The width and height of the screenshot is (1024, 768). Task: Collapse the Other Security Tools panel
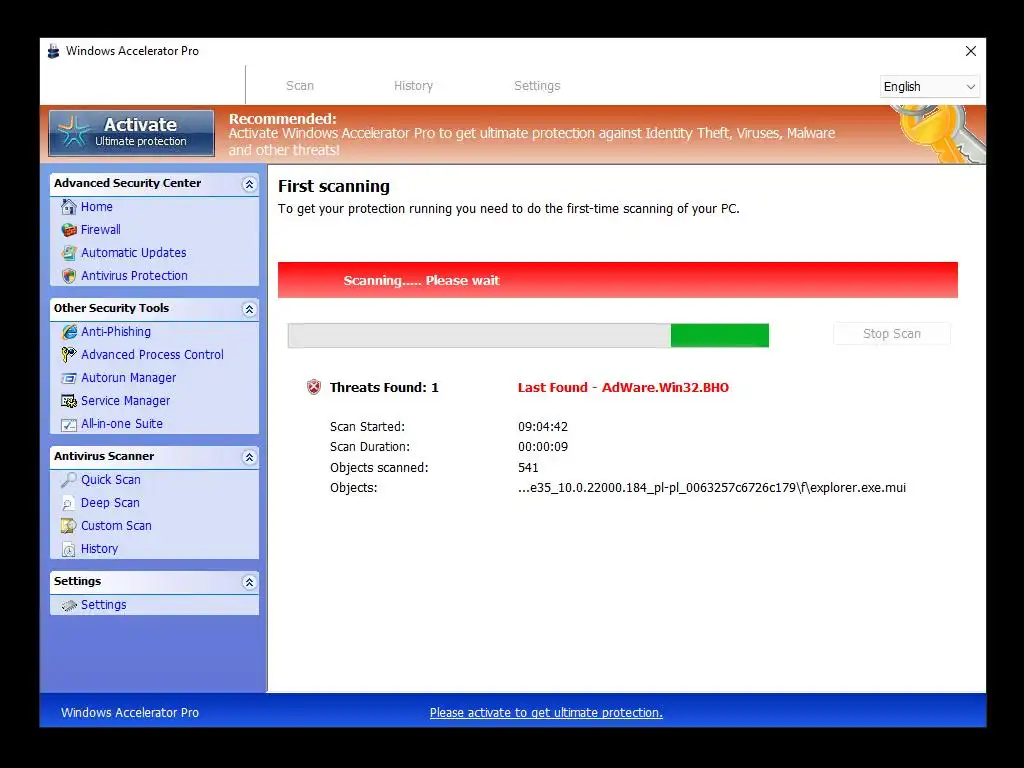(x=249, y=309)
